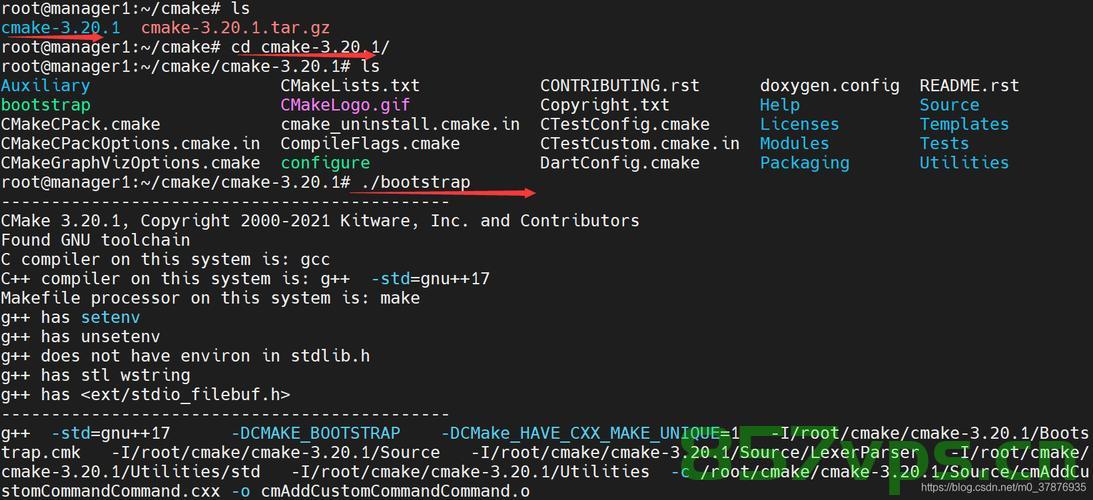Click the cmake-3.20.1.tar.gz archive name
1093x500 pixels.
tap(236, 29)
